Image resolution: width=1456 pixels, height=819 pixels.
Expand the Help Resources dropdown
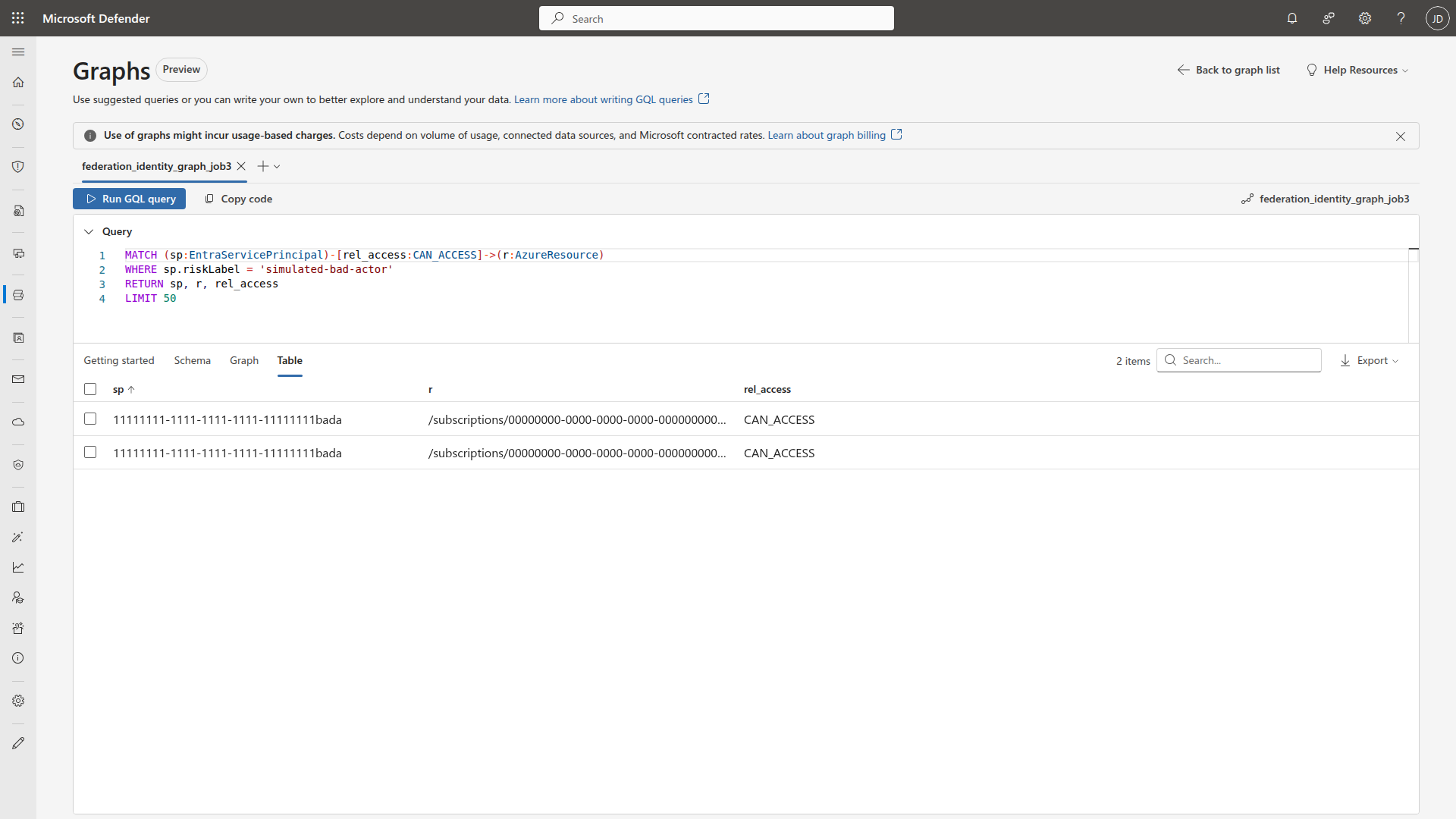1357,70
